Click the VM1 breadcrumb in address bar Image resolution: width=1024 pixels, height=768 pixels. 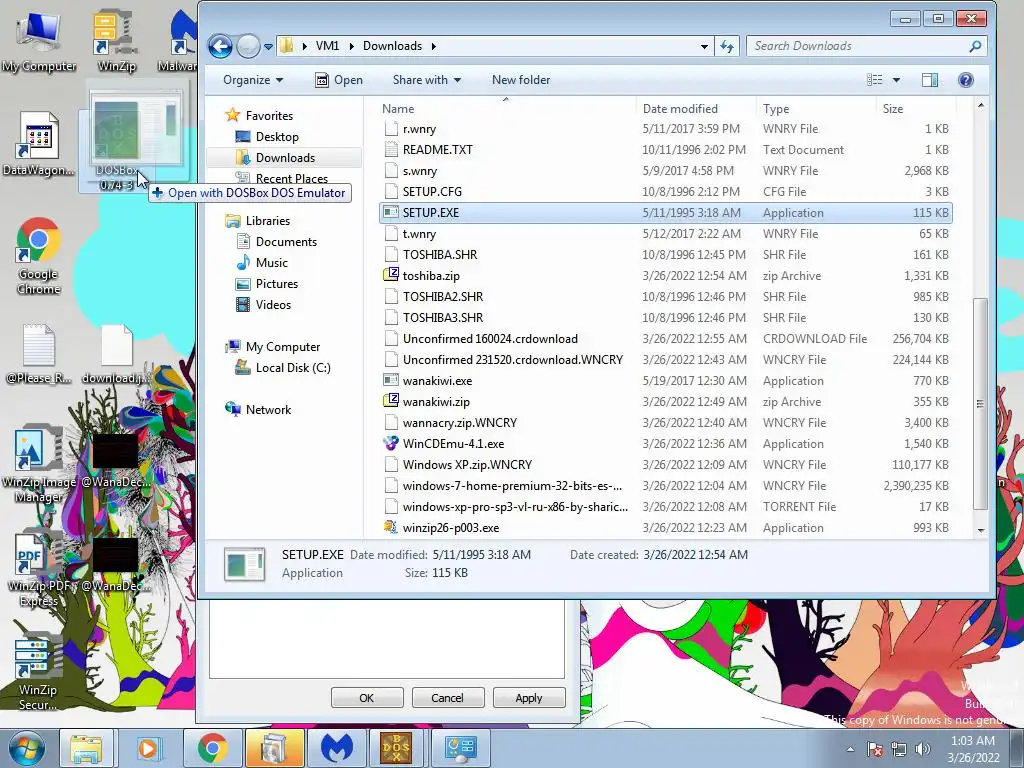(x=327, y=46)
